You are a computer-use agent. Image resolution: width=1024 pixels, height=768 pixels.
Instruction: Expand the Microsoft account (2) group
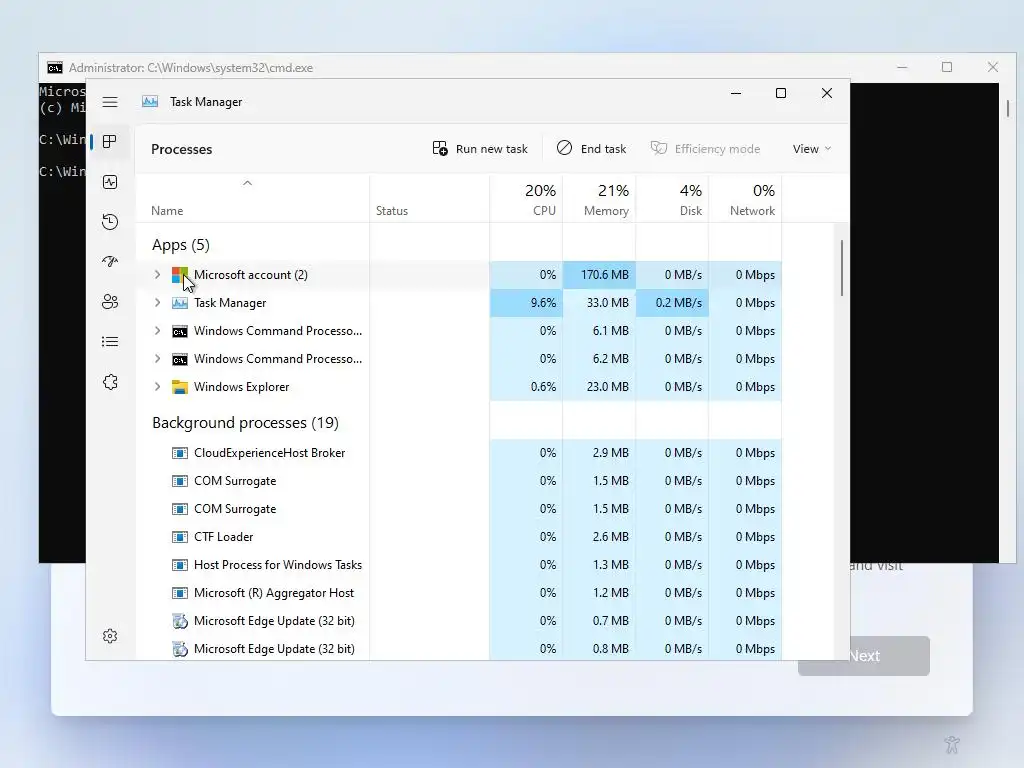click(157, 275)
